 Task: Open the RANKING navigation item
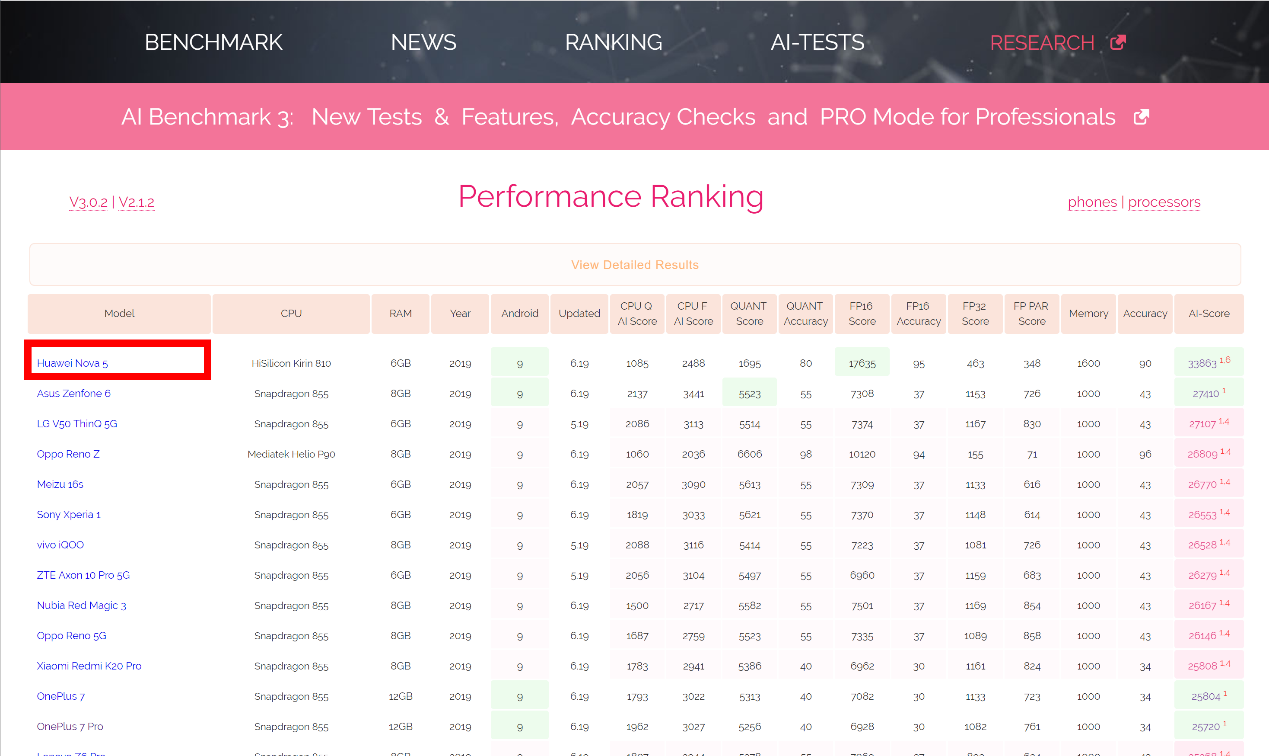coord(613,43)
